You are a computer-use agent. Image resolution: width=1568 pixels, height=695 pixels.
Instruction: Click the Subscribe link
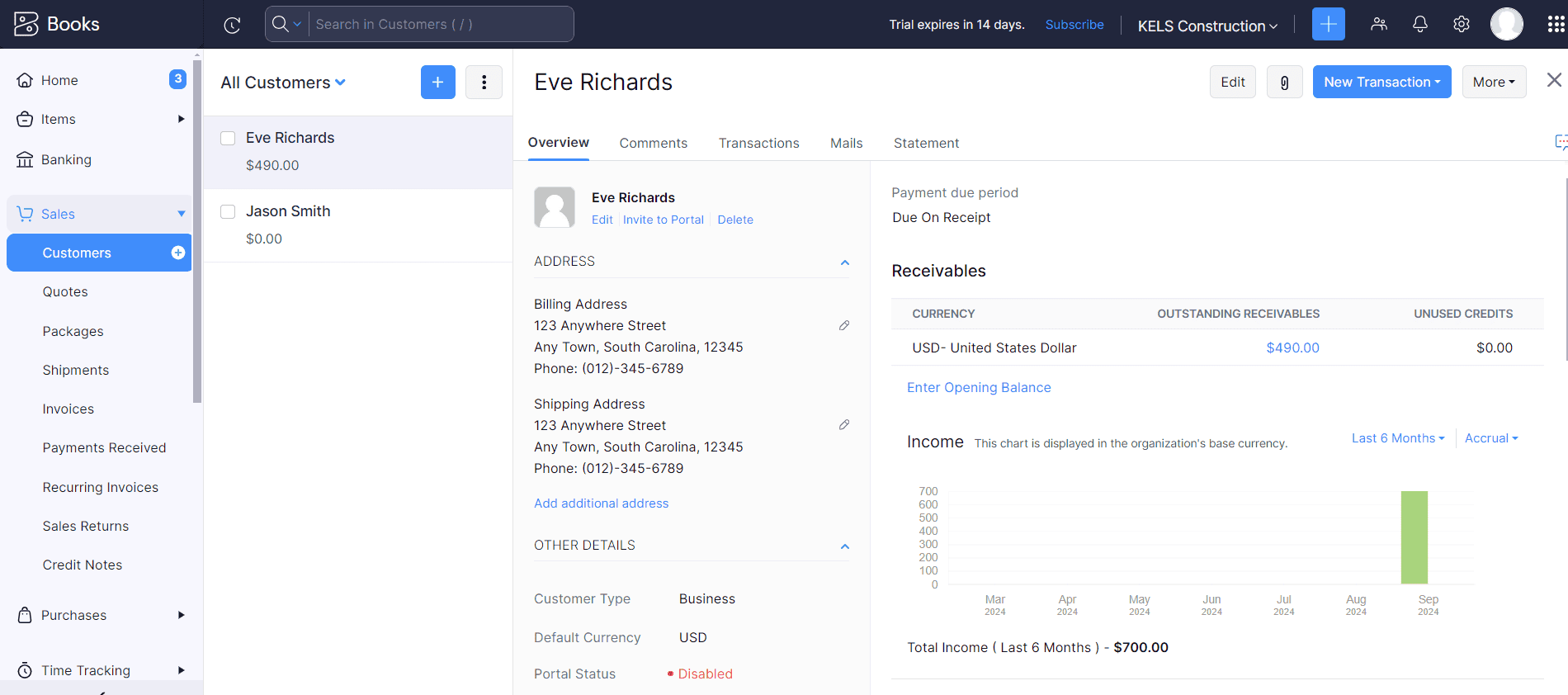[1074, 25]
